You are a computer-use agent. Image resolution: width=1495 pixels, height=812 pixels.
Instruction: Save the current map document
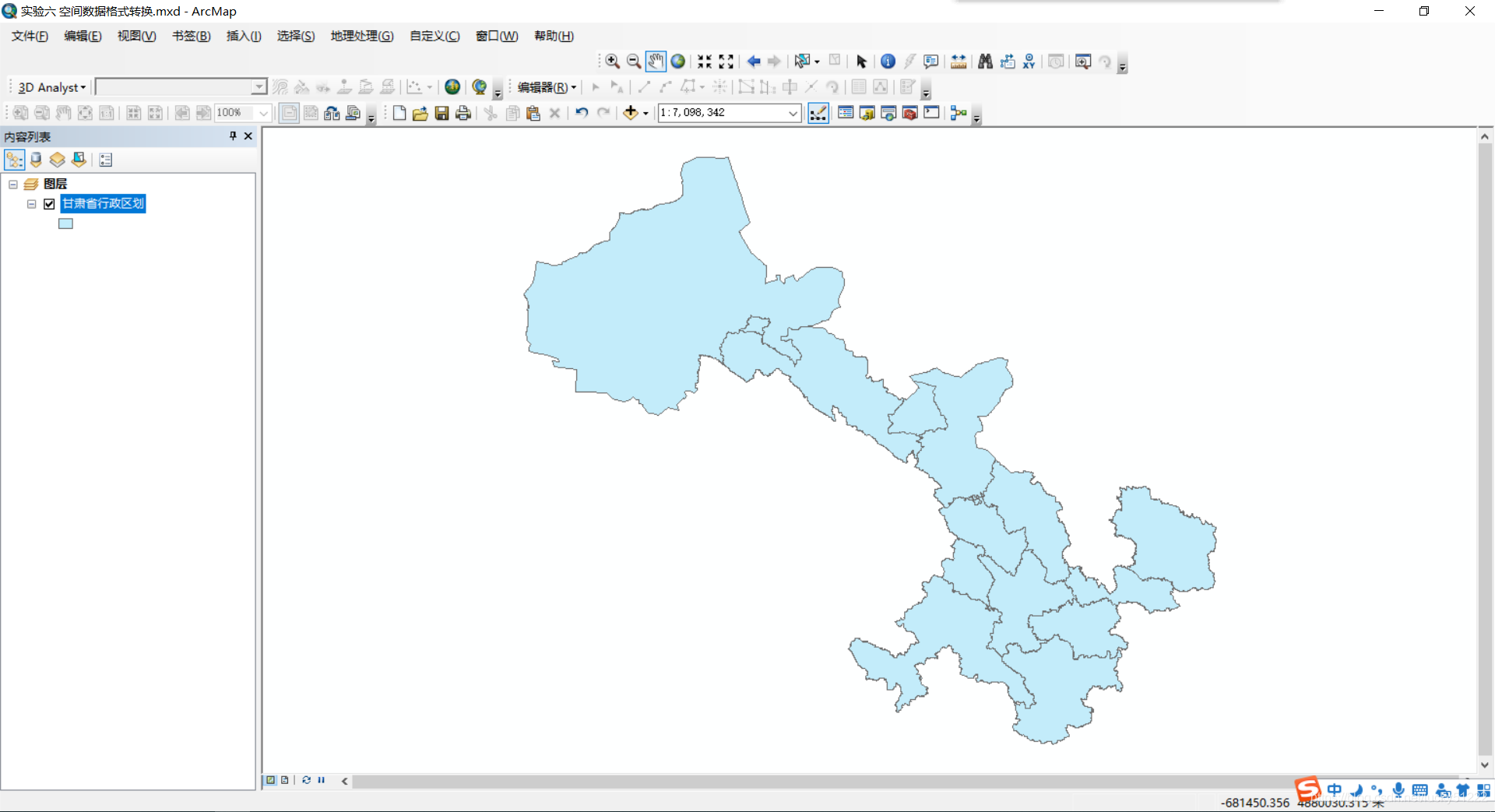click(x=441, y=113)
